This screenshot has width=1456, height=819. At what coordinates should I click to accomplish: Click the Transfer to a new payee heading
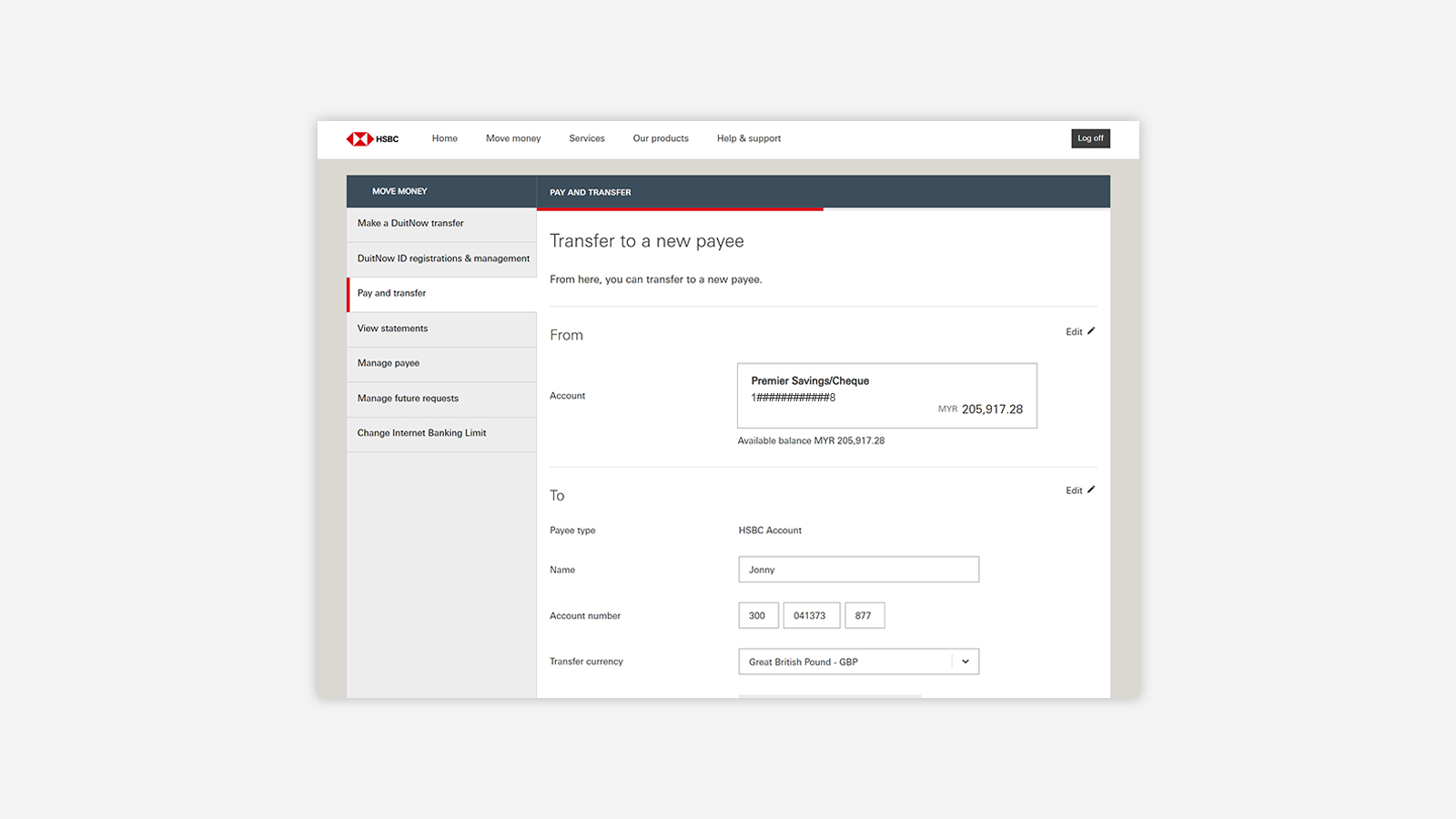647,241
